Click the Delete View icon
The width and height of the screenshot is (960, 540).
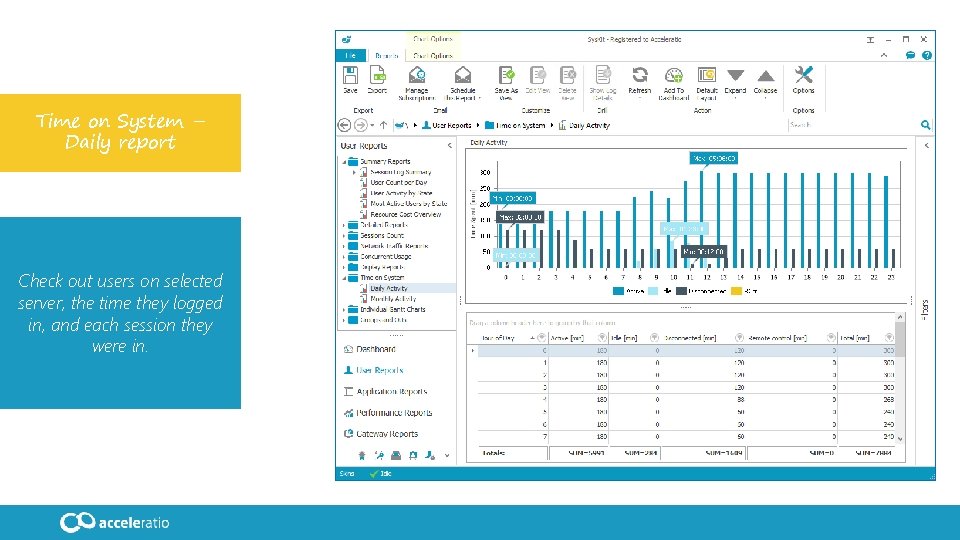[568, 75]
